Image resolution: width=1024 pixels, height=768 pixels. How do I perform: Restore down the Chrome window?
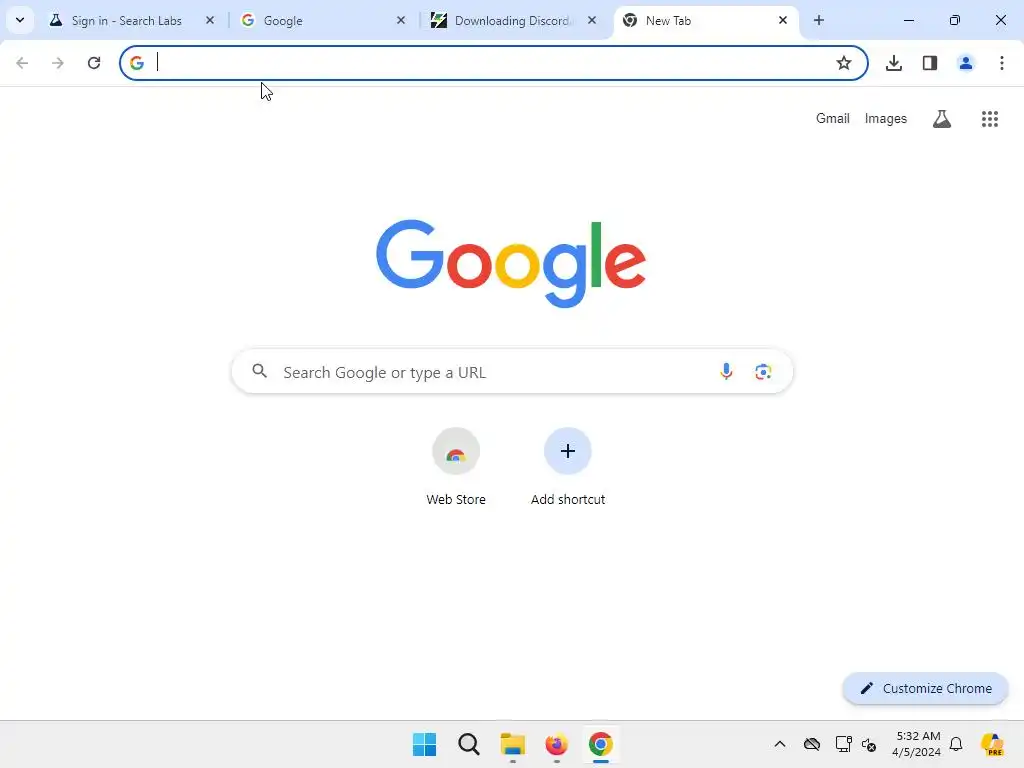pos(955,21)
